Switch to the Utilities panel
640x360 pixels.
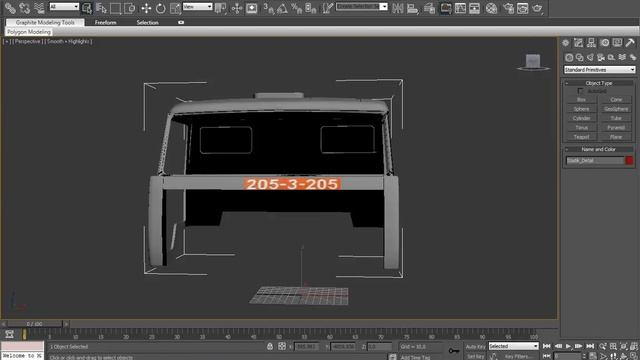(x=630, y=42)
